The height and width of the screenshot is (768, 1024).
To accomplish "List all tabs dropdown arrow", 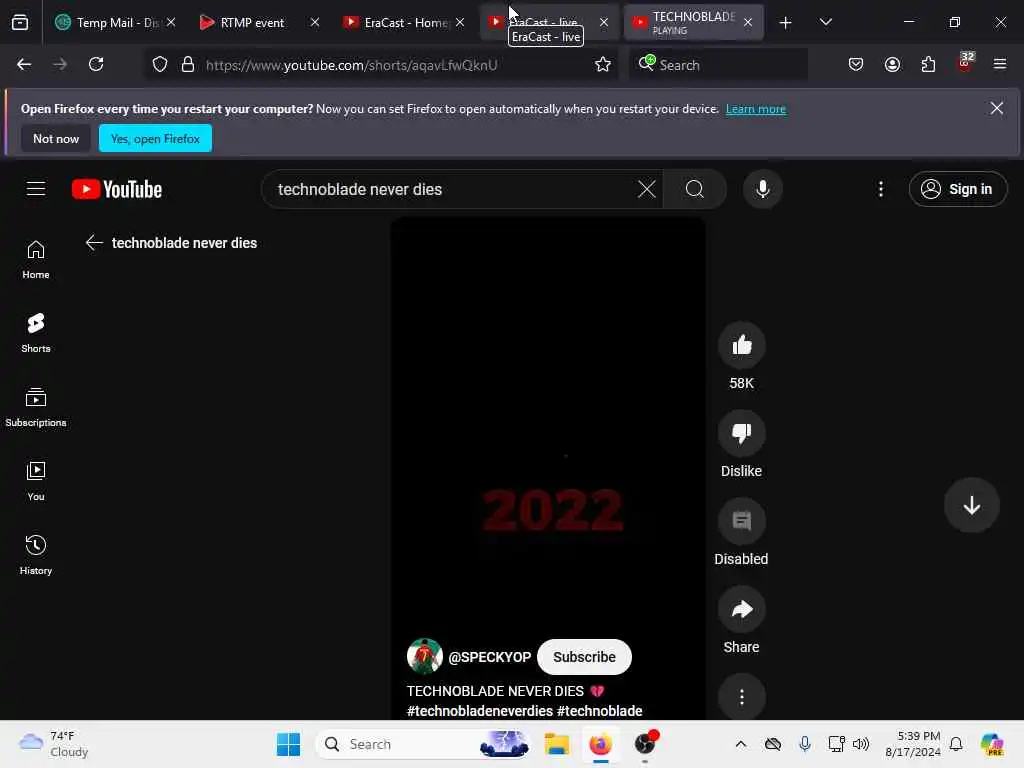I will click(825, 22).
